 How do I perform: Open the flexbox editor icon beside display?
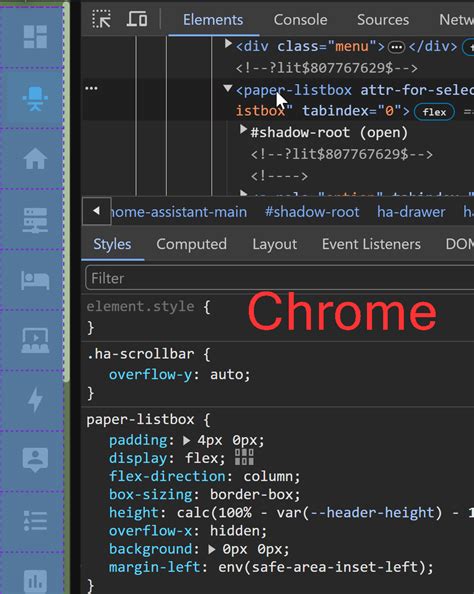[244, 457]
